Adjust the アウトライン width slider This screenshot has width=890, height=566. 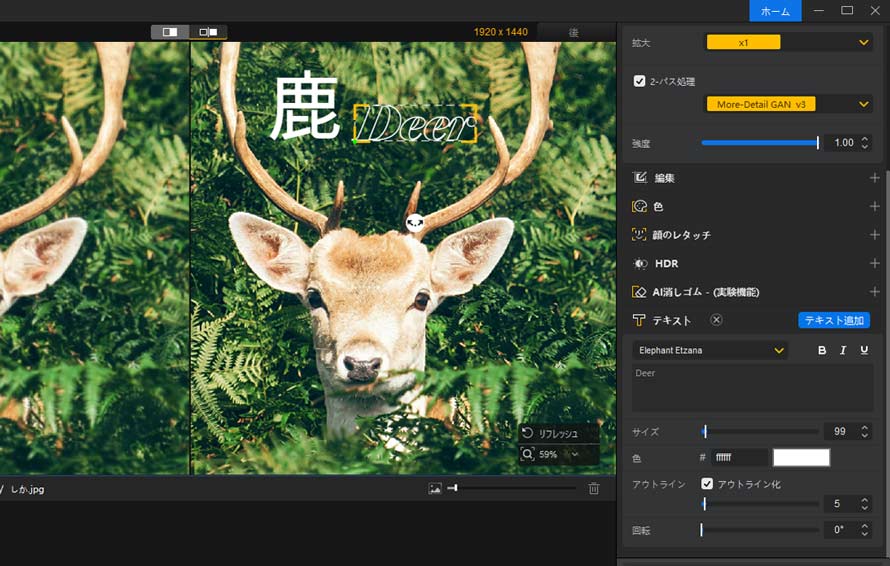pos(760,504)
